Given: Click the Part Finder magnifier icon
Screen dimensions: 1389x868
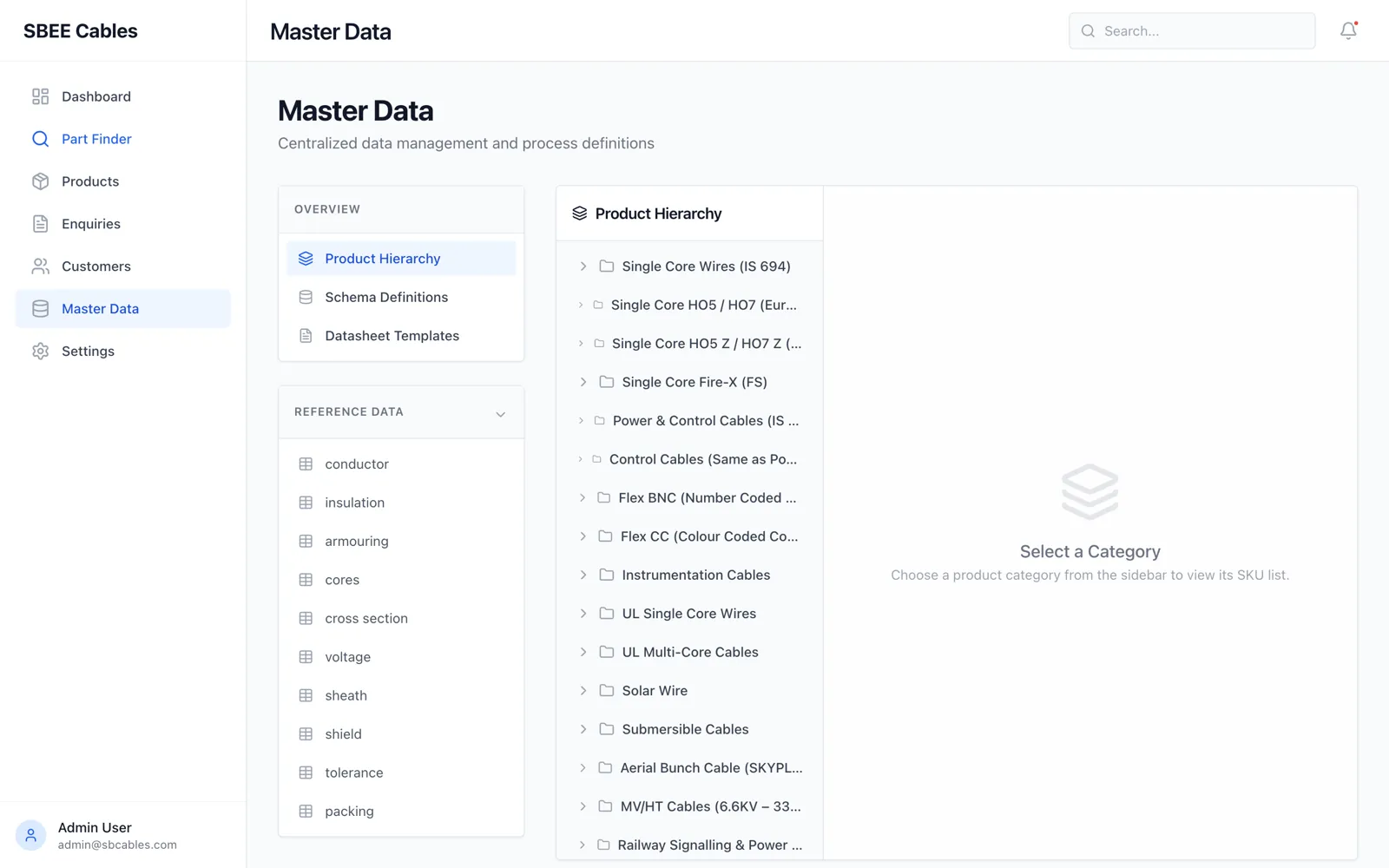Looking at the screenshot, I should pos(40,139).
